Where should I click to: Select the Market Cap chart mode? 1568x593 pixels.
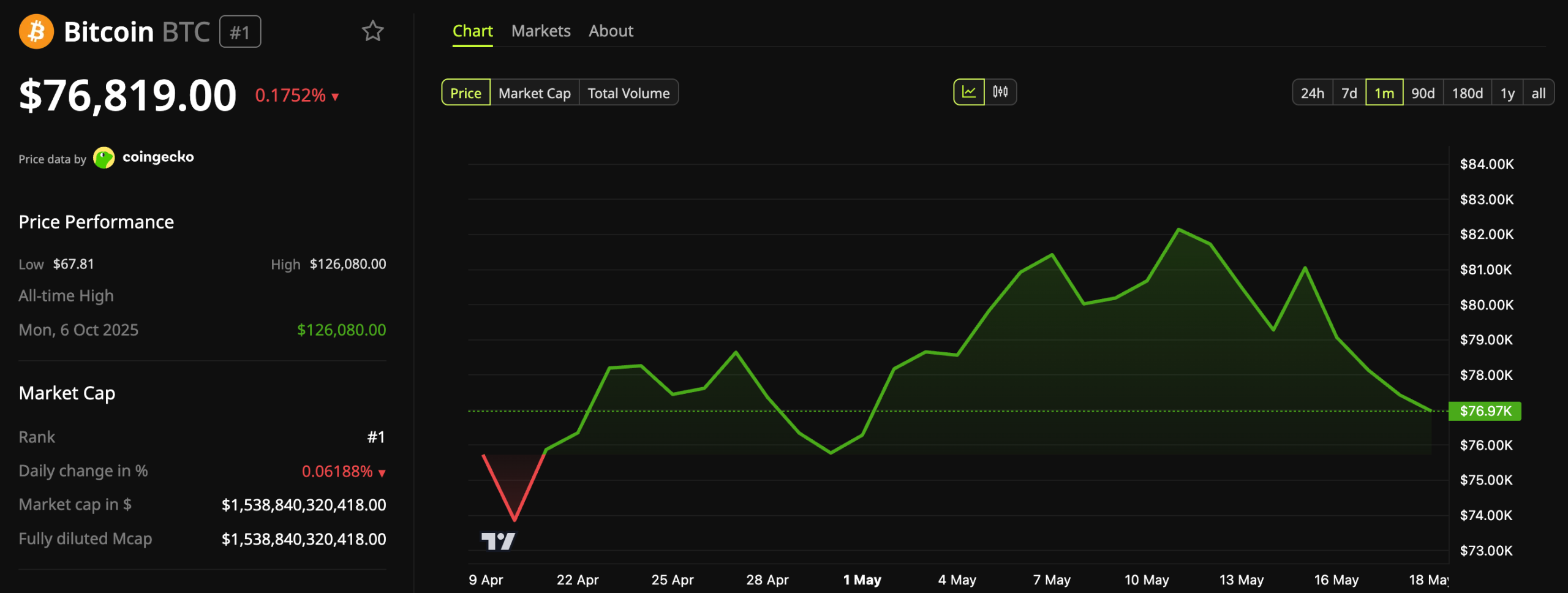535,93
